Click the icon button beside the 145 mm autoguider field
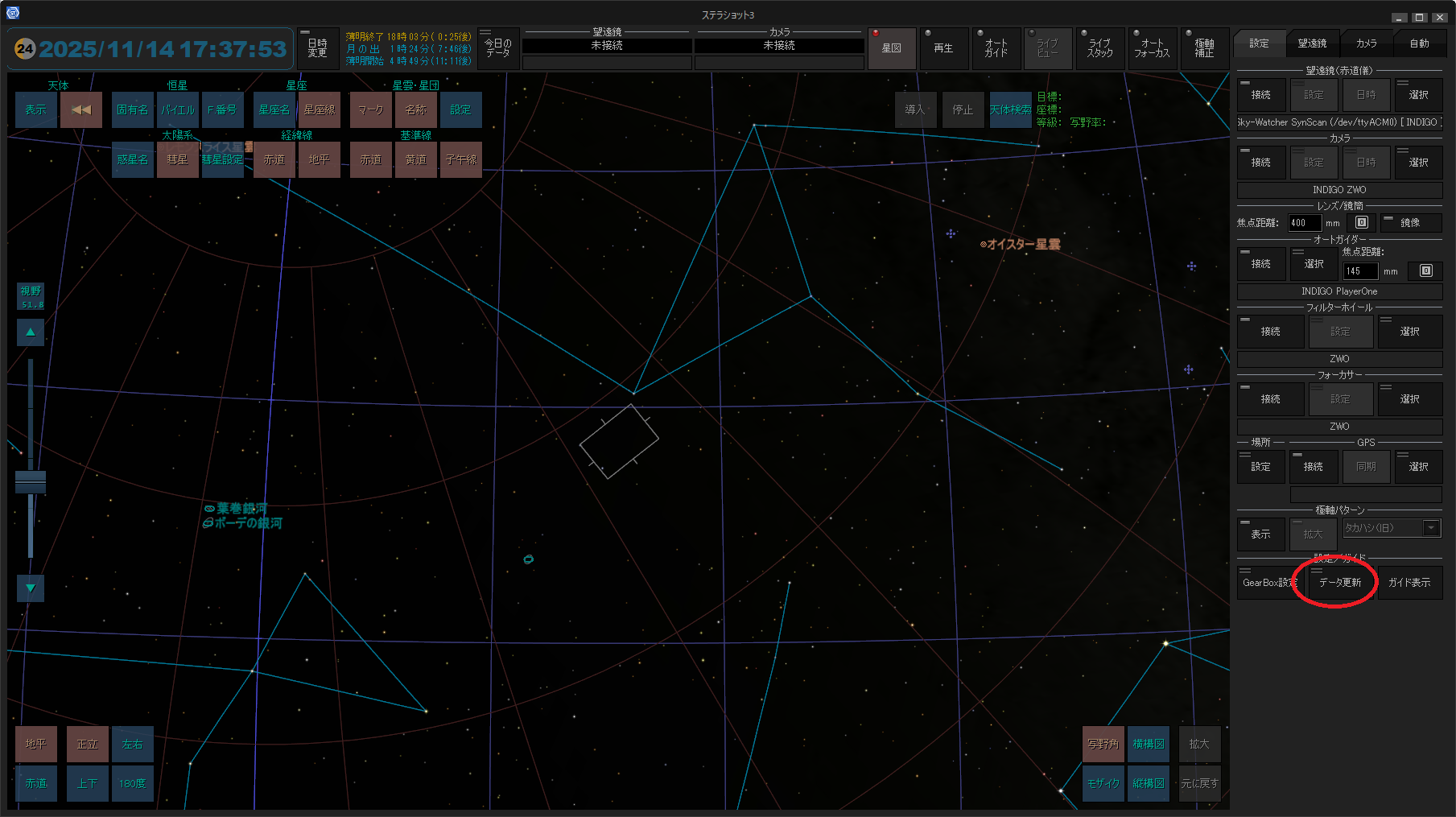 [1425, 271]
